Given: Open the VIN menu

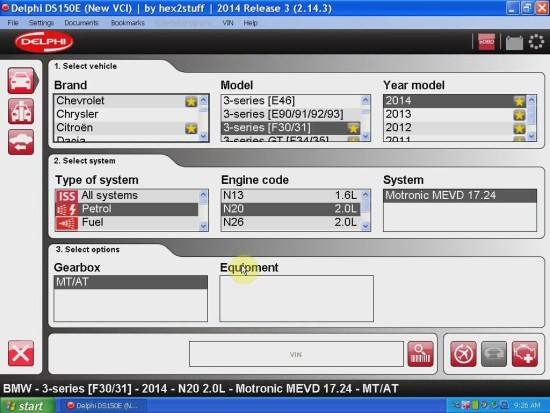Looking at the screenshot, I should (x=228, y=23).
